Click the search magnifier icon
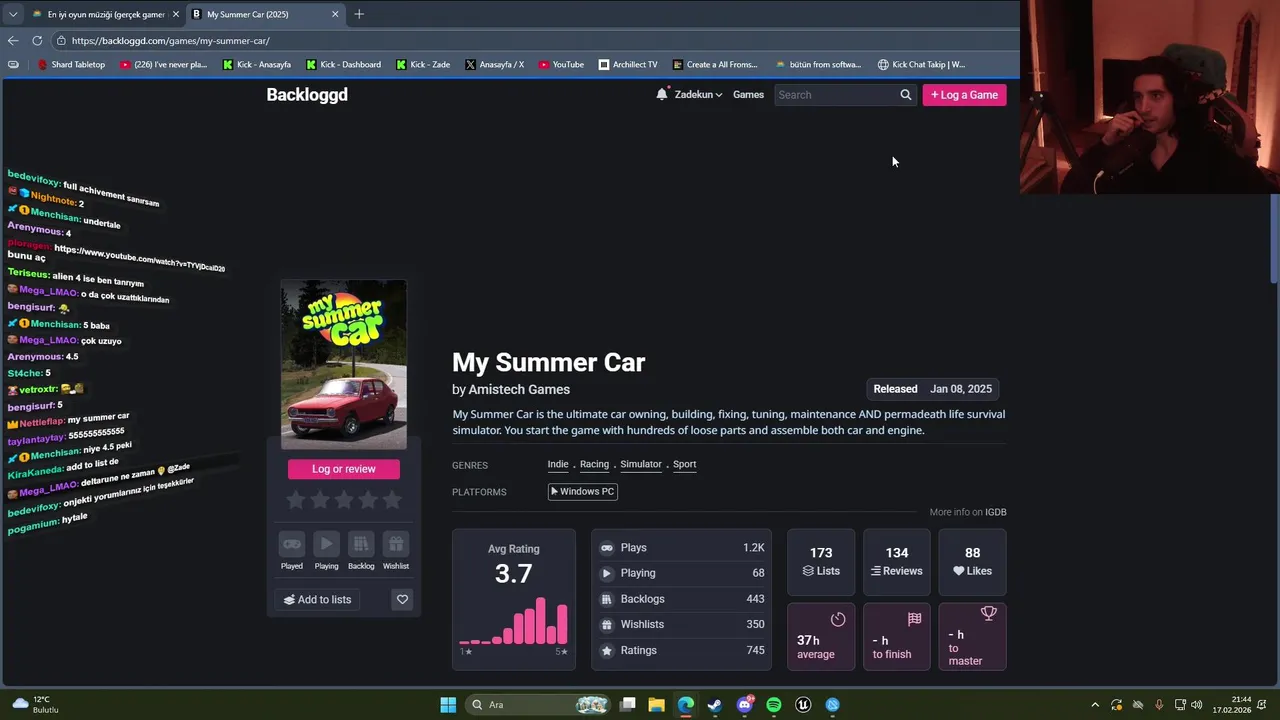 pyautogui.click(x=906, y=95)
